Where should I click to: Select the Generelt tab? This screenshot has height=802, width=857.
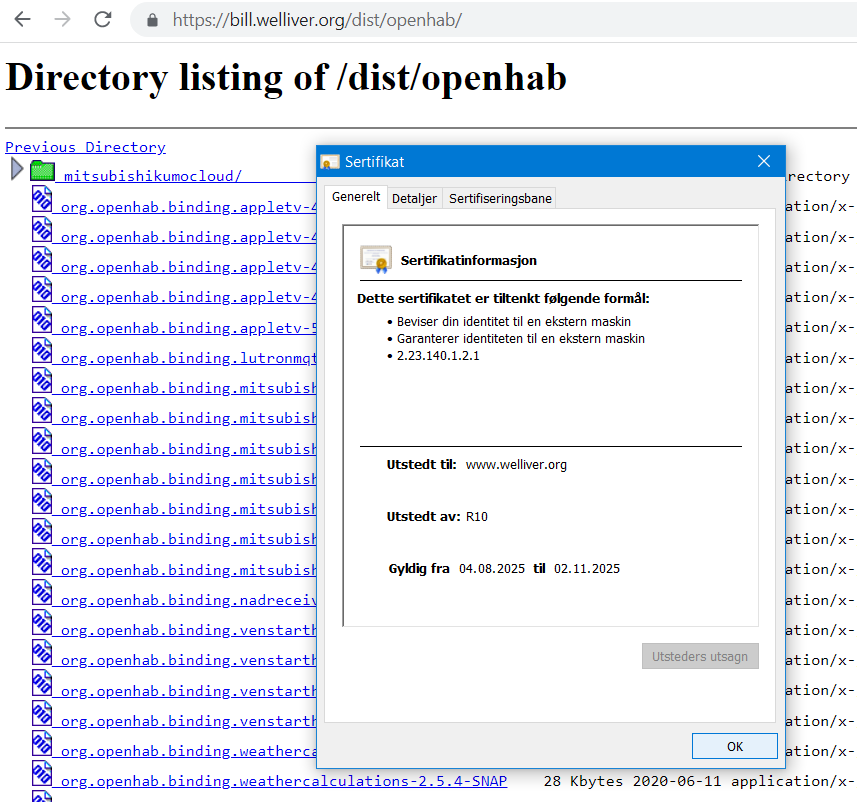pyautogui.click(x=356, y=197)
